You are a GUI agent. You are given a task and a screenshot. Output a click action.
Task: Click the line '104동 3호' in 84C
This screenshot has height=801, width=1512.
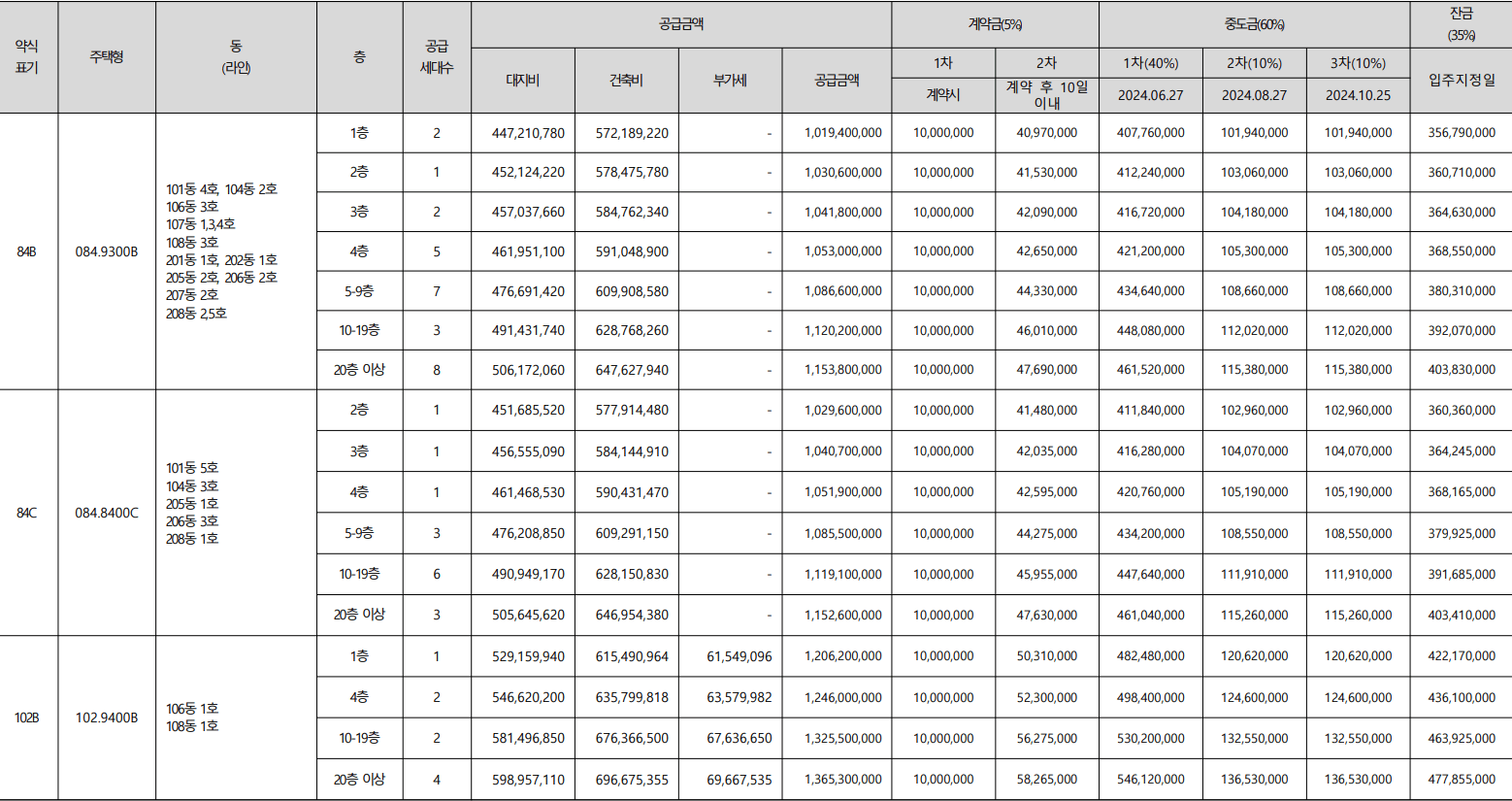tap(192, 485)
